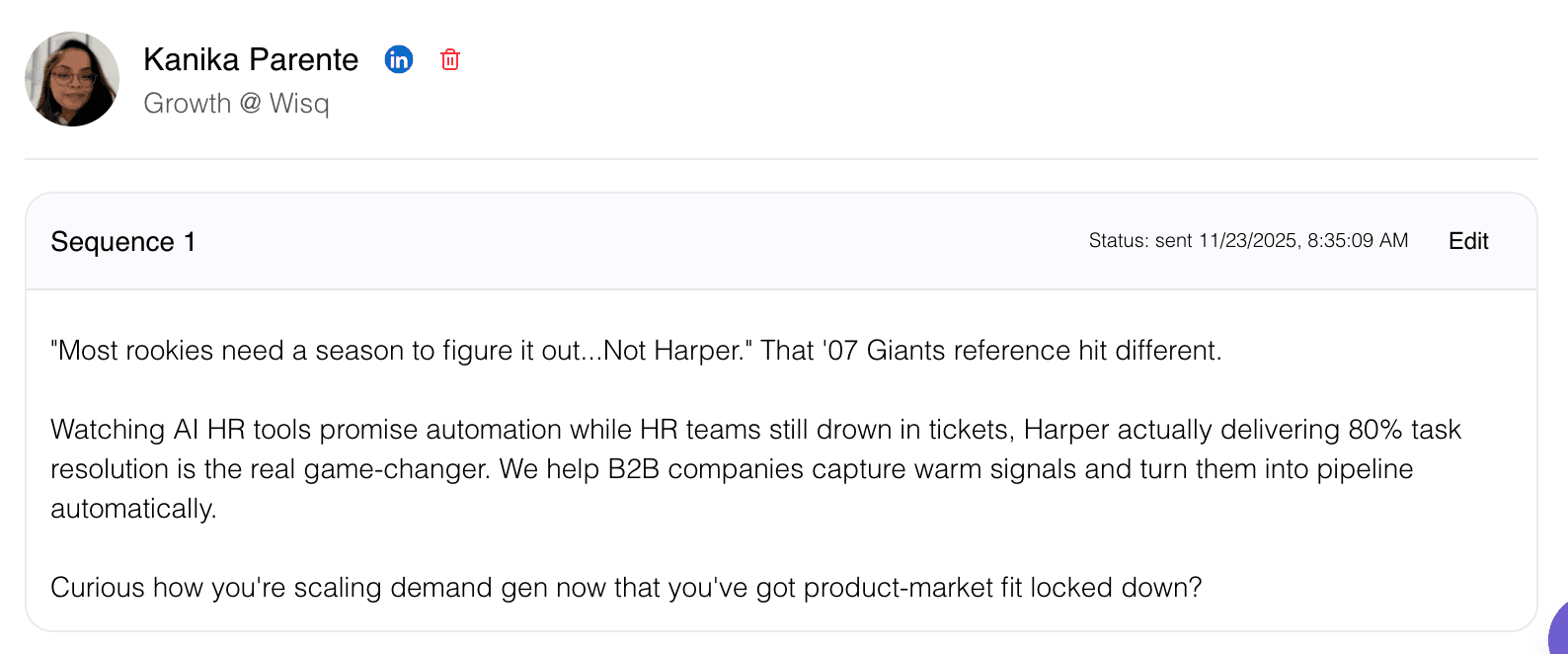Viewport: 1568px width, 654px height.
Task: Click the purple floating widget at bottom-right corner
Action: point(1559,632)
